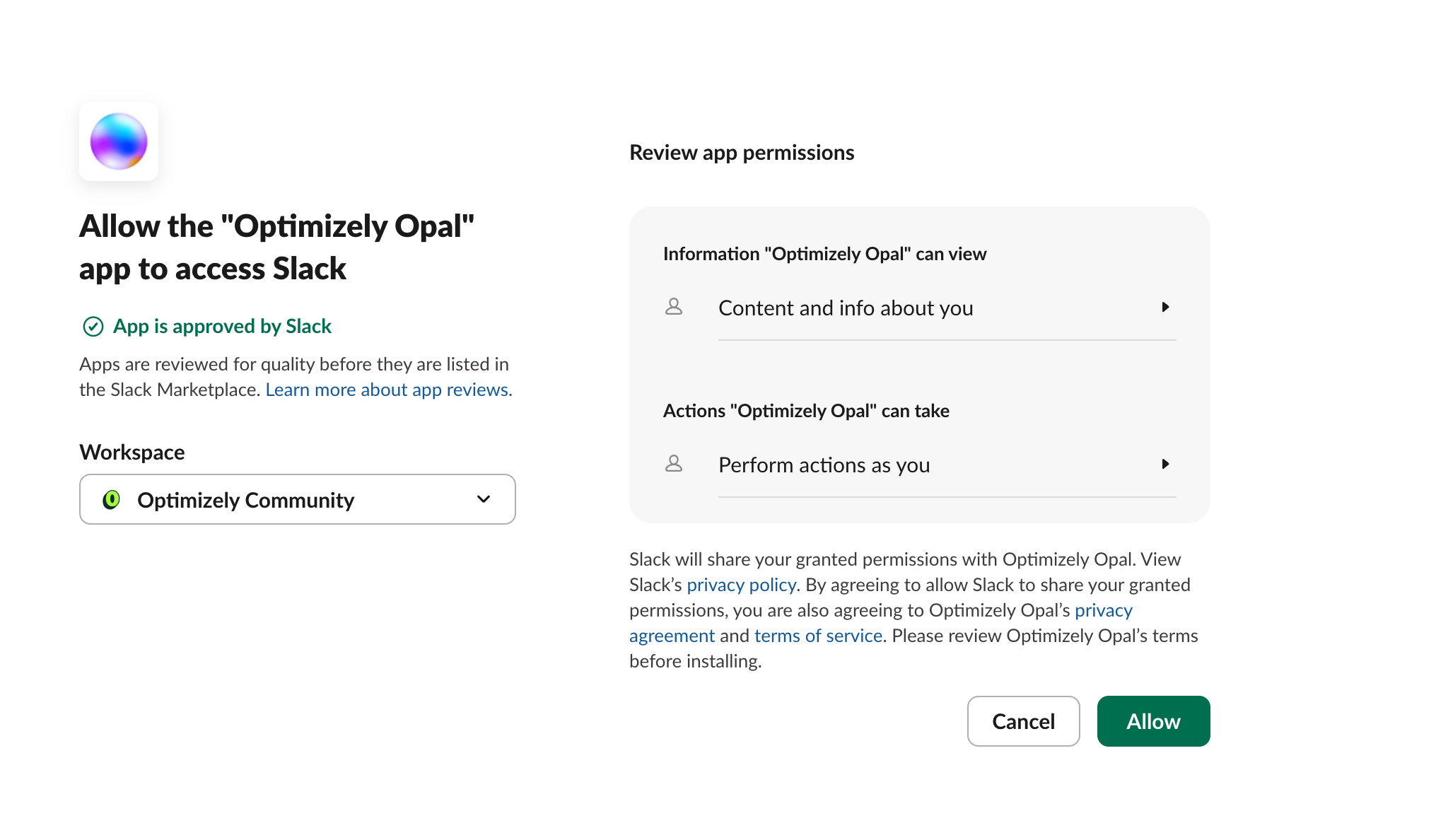The height and width of the screenshot is (840, 1448).
Task: Click the Allow button
Action: [x=1153, y=721]
